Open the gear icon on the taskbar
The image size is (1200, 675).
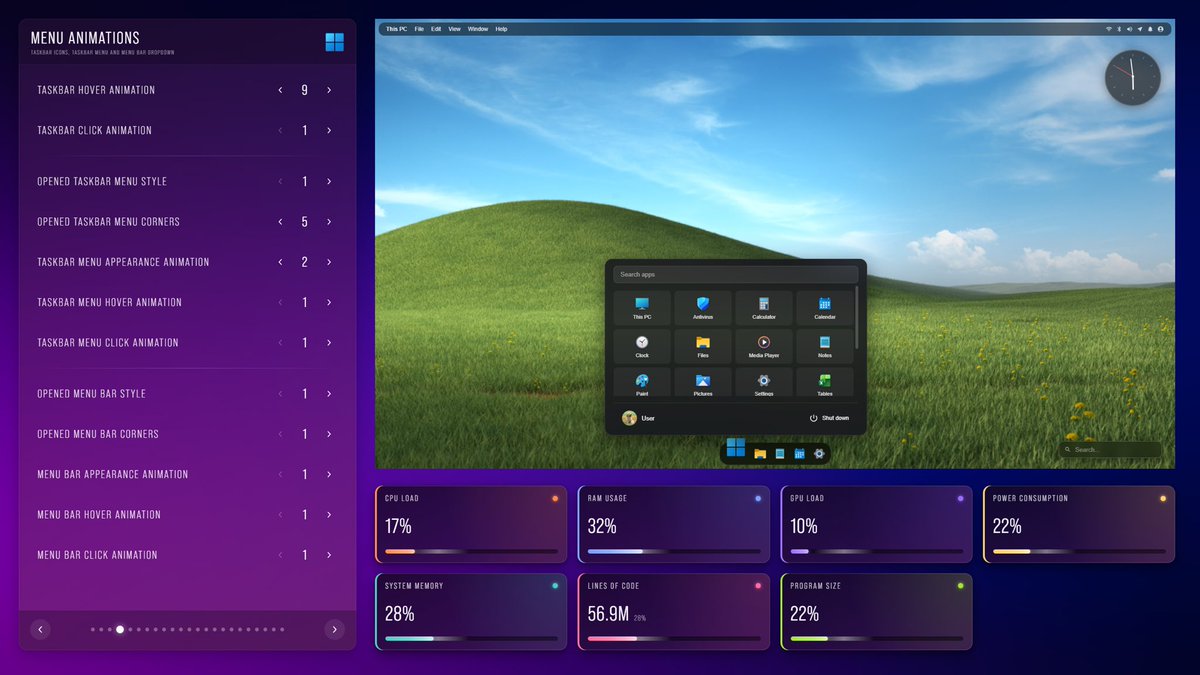[x=819, y=453]
